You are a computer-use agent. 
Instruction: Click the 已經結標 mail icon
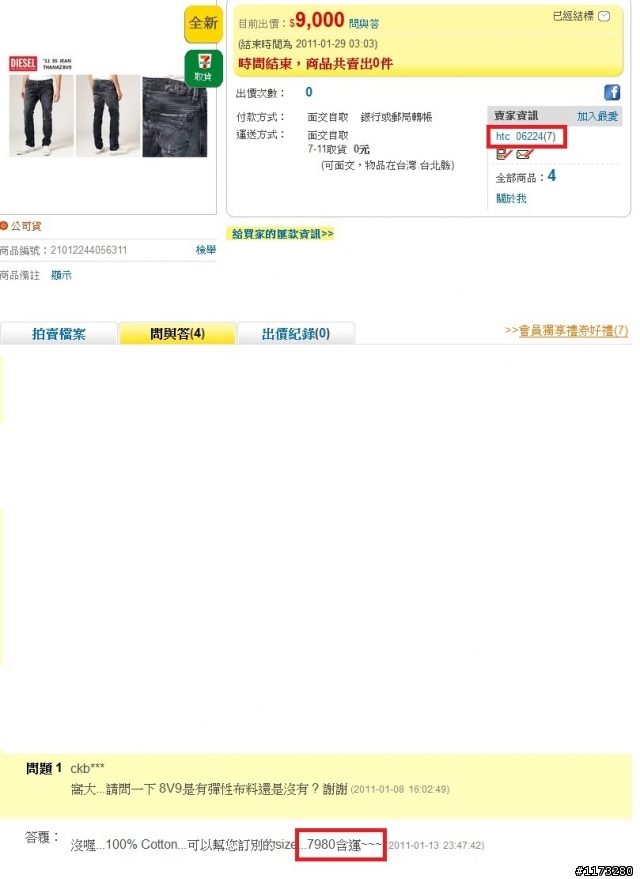click(x=604, y=16)
